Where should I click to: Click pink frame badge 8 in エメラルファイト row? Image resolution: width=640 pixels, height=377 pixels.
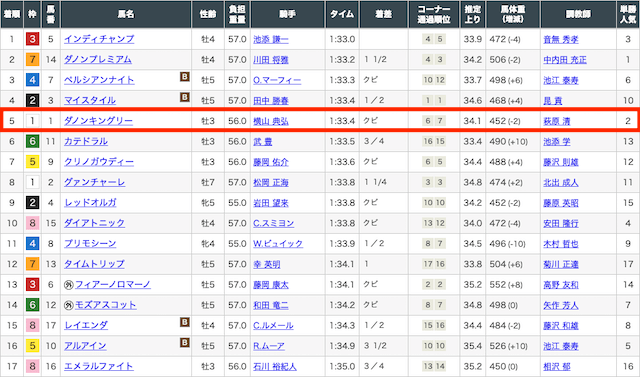(32, 366)
